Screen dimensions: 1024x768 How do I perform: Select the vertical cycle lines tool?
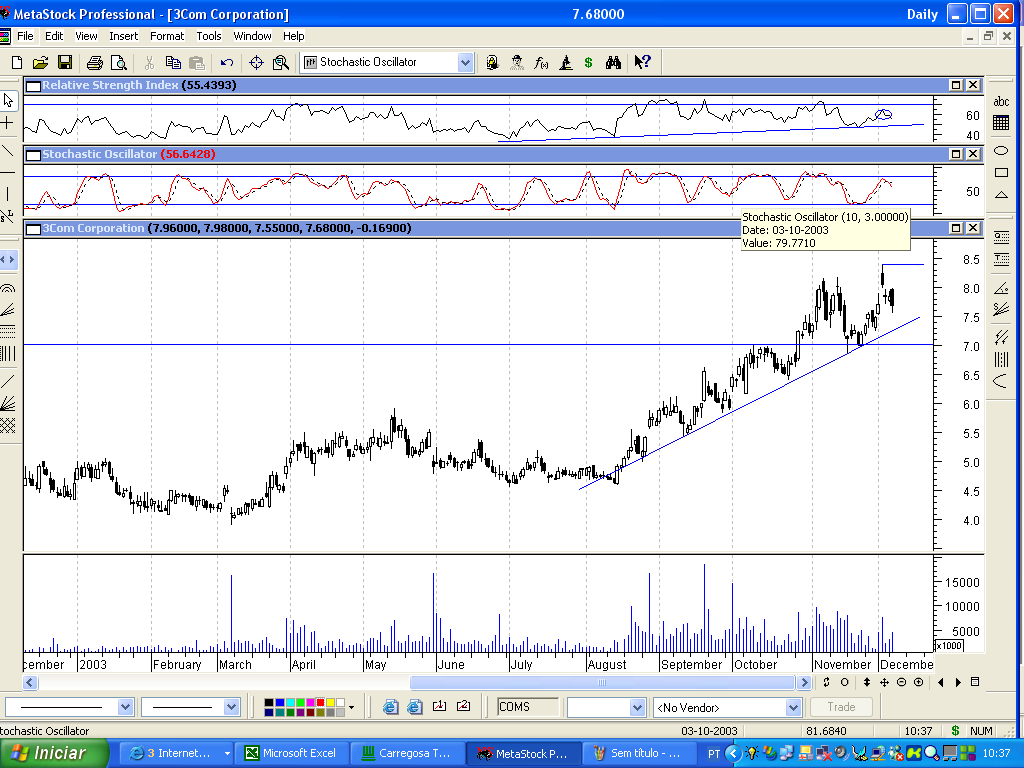pyautogui.click(x=1000, y=359)
